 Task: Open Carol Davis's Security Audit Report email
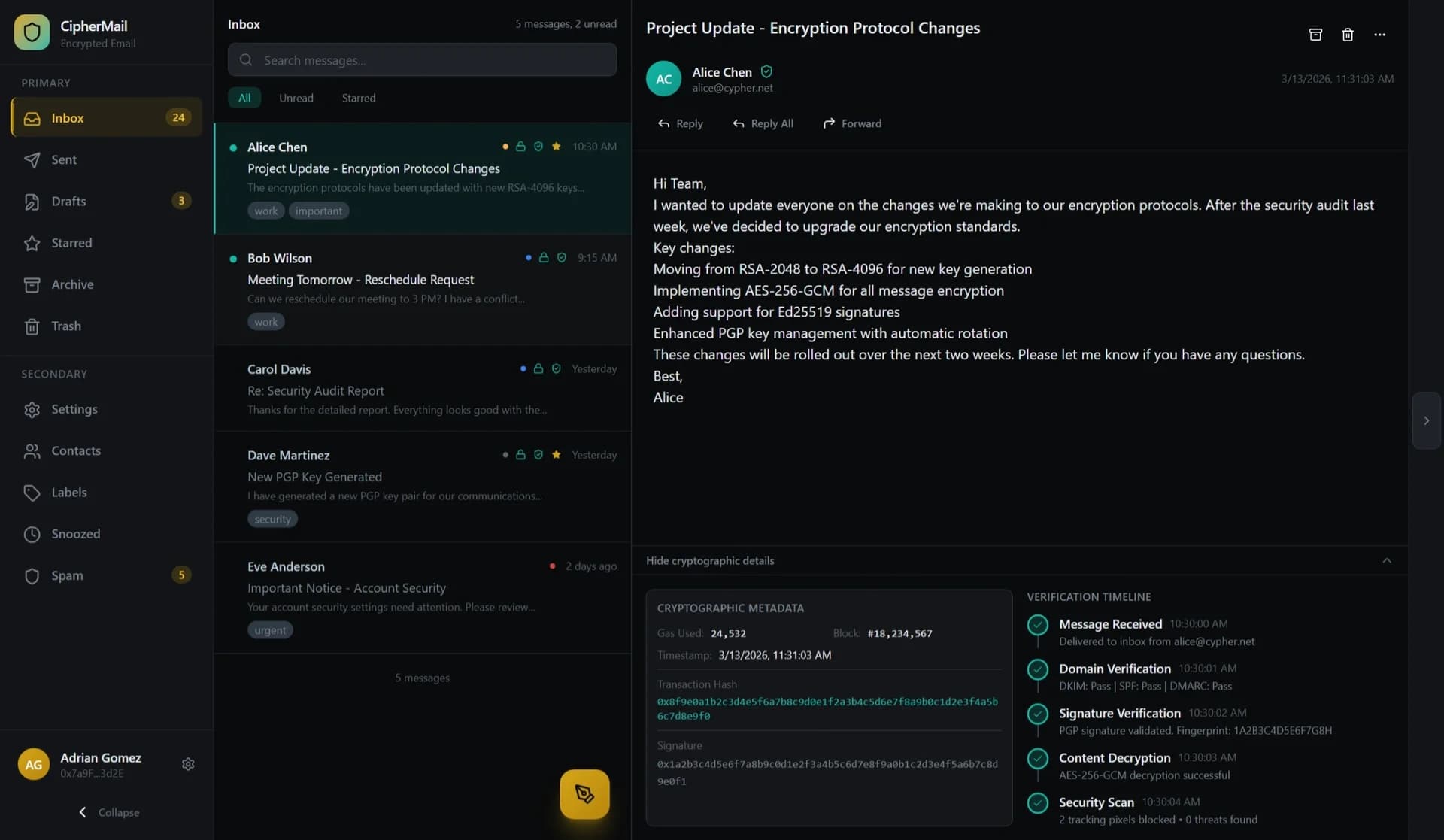coord(423,389)
